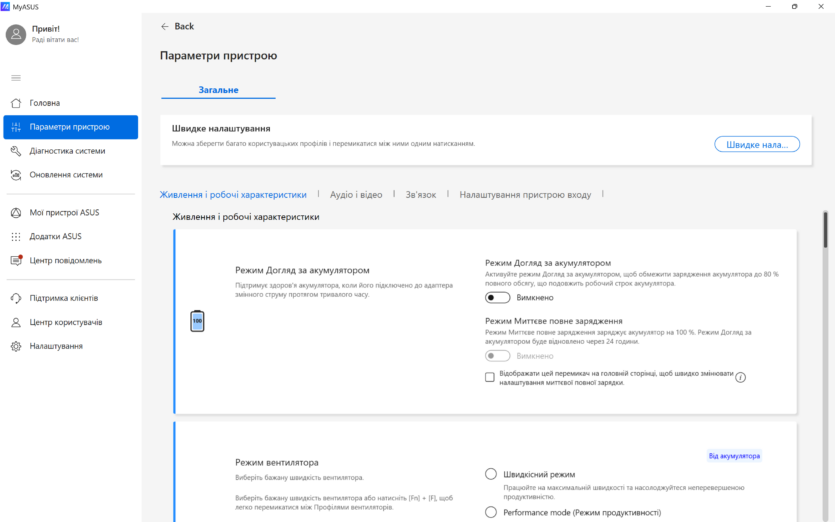Click the Швидке налаштування heading
835x522 pixels.
221,128
